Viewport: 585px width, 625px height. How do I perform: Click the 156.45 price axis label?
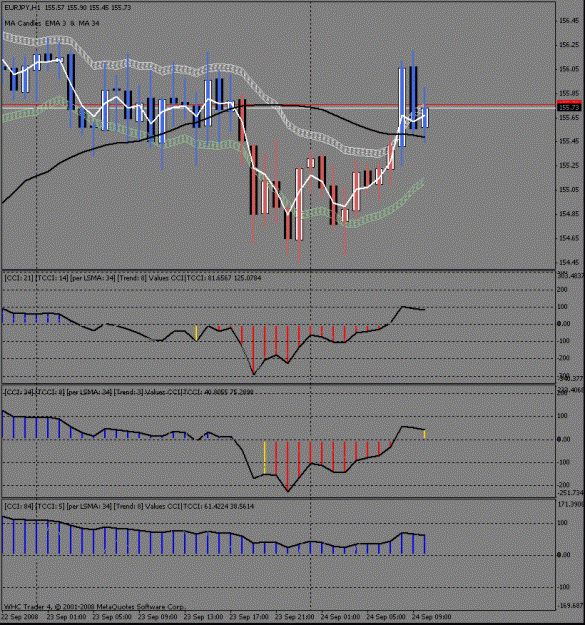569,20
